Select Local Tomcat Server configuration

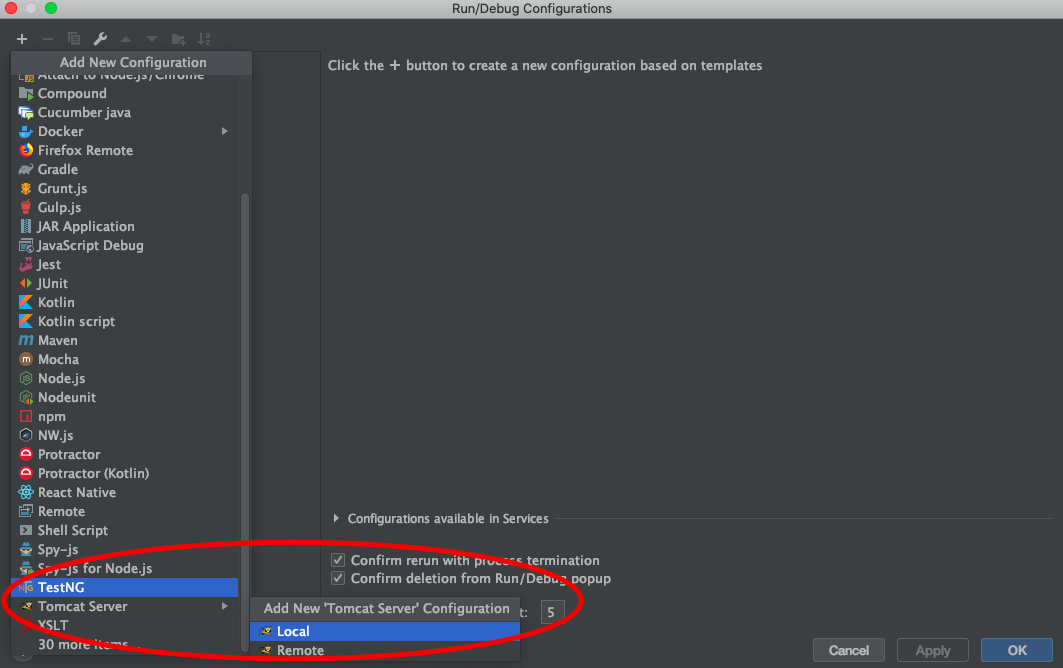384,631
